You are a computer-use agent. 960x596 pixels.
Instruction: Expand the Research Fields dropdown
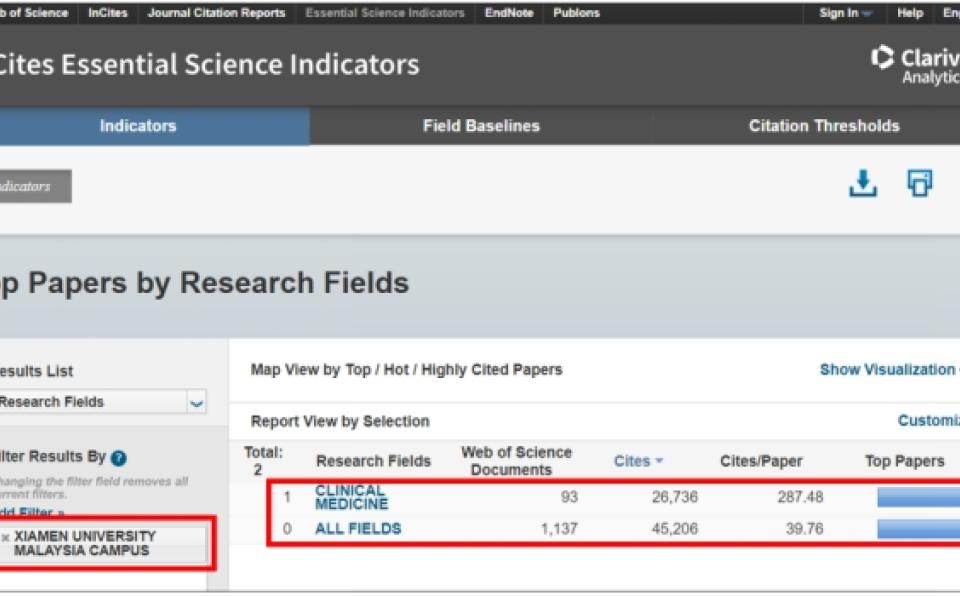point(196,403)
